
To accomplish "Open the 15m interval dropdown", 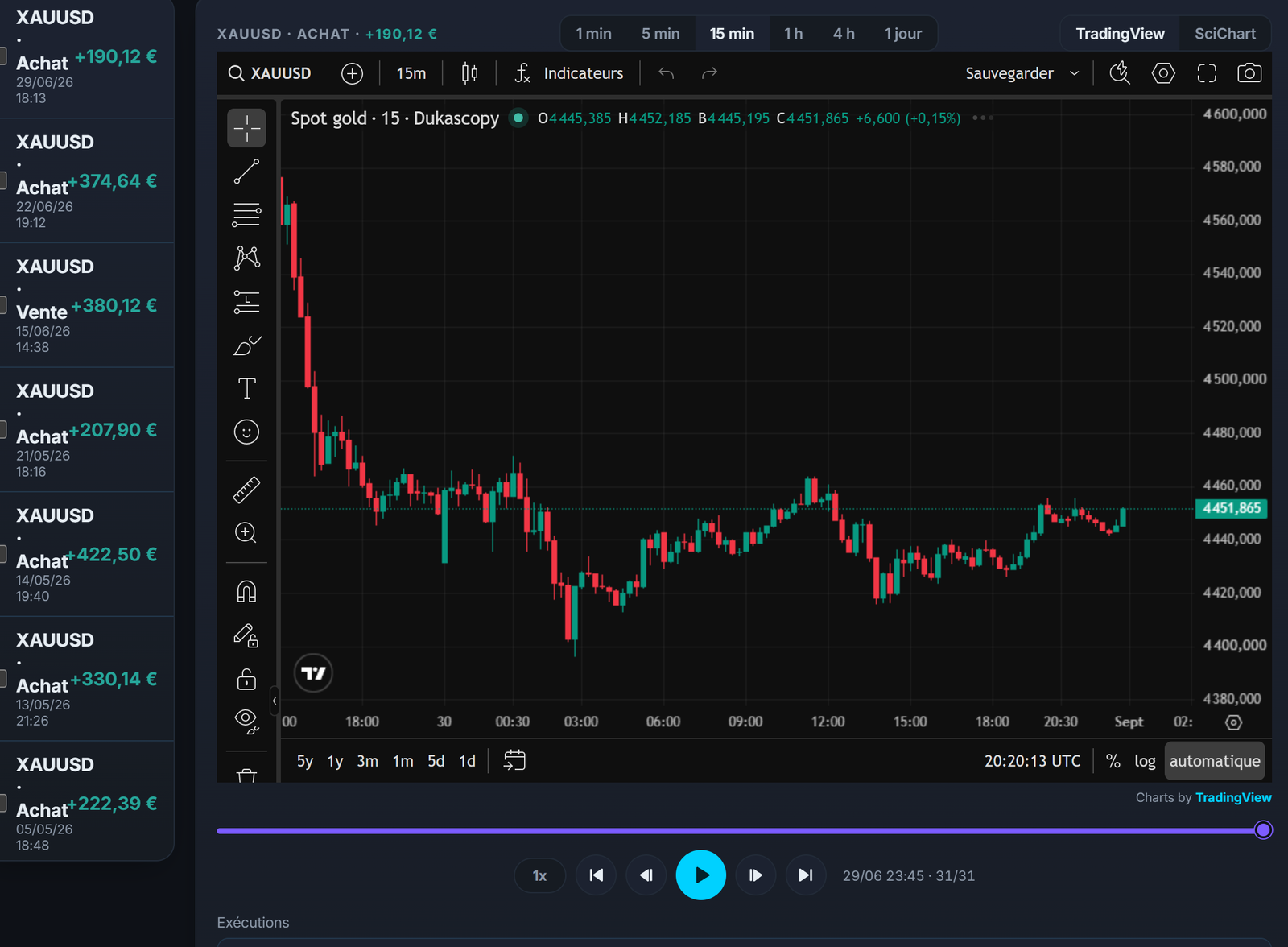I will (411, 73).
